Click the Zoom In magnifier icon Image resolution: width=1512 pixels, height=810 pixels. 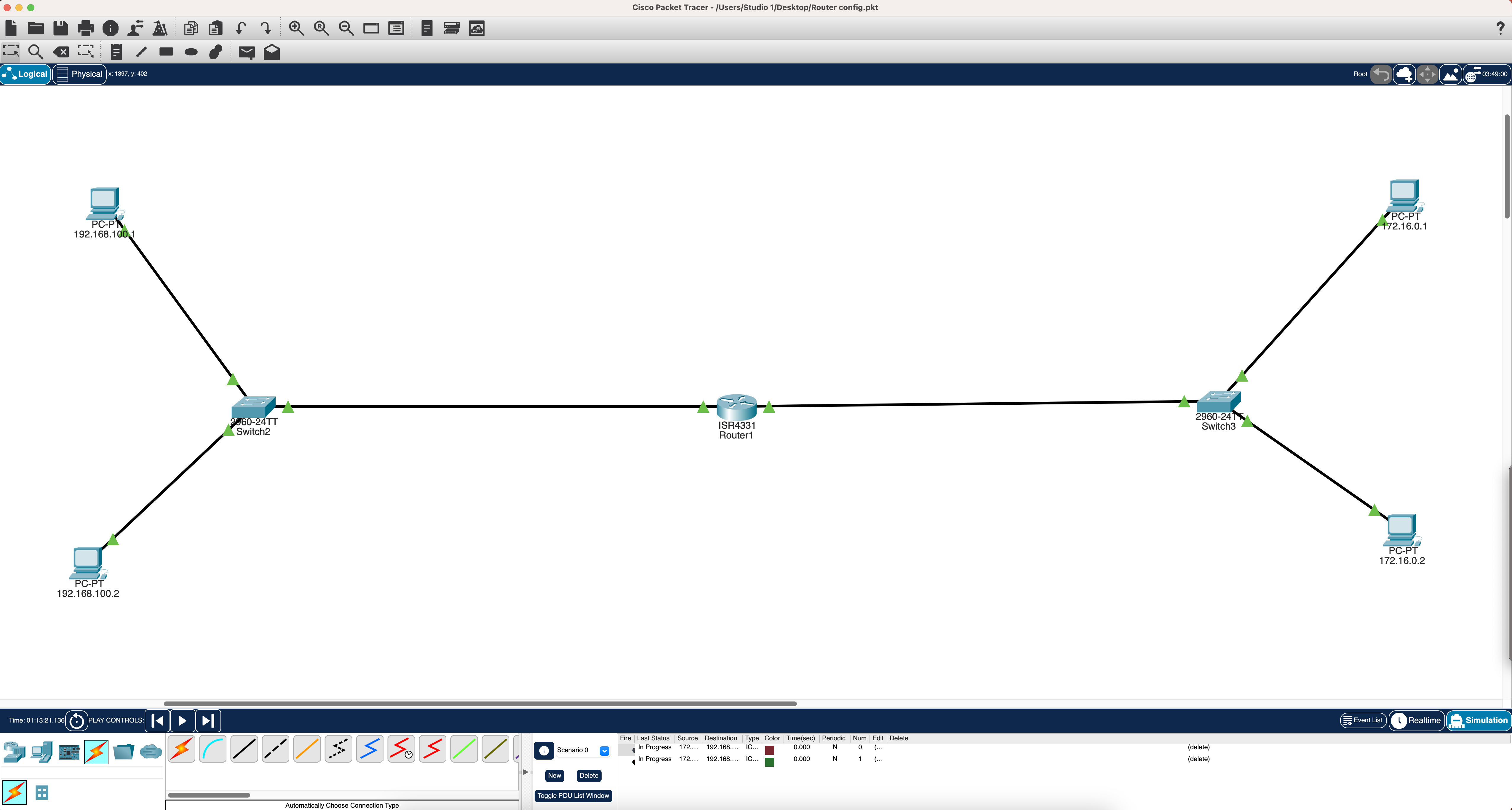click(x=296, y=28)
